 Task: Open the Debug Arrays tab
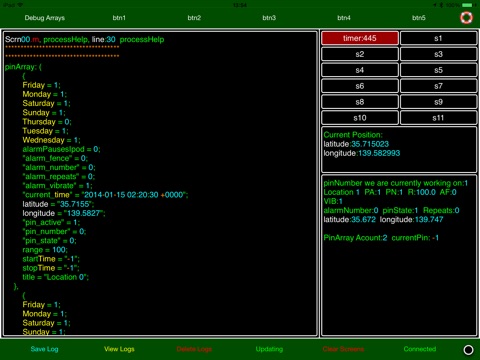tap(45, 18)
